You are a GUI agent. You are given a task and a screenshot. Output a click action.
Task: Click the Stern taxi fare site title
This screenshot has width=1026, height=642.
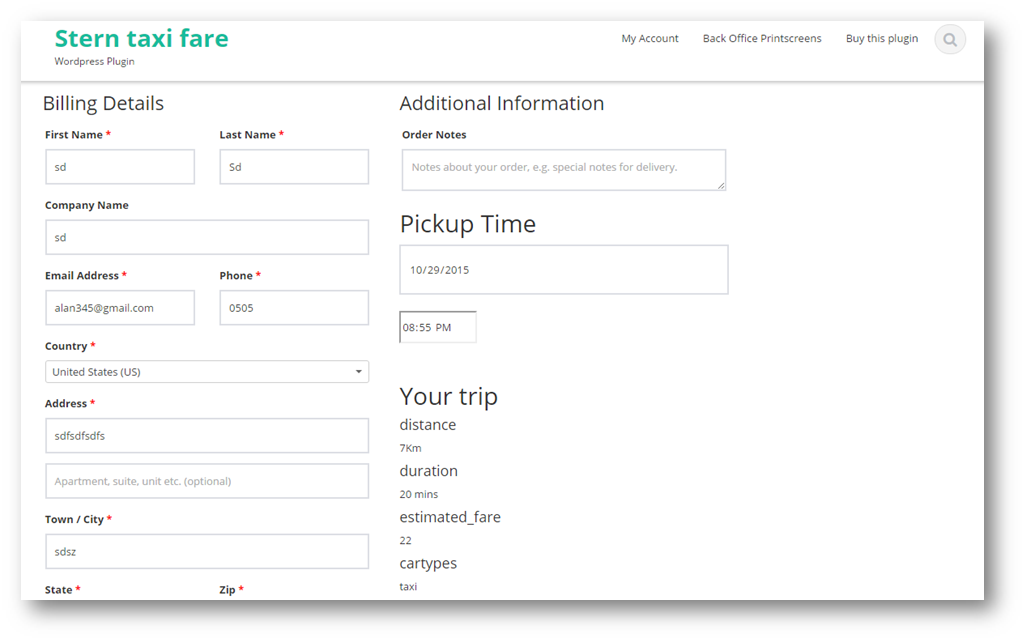point(141,39)
